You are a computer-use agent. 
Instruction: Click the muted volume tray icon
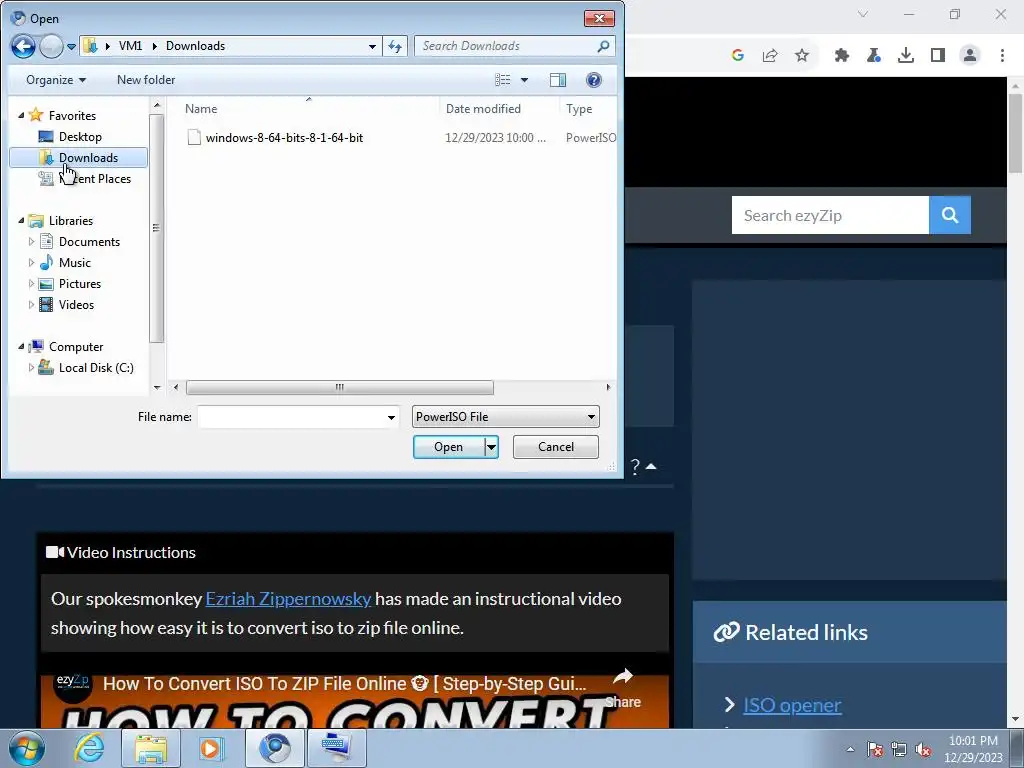(x=923, y=749)
